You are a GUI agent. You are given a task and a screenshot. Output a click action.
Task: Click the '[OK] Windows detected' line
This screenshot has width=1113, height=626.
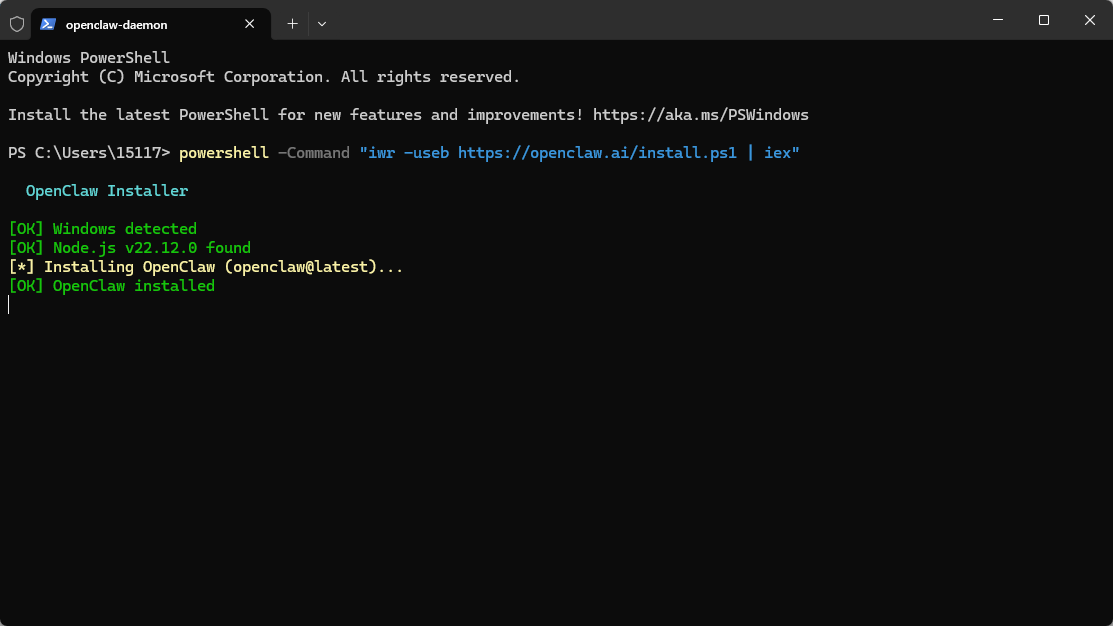click(x=102, y=229)
